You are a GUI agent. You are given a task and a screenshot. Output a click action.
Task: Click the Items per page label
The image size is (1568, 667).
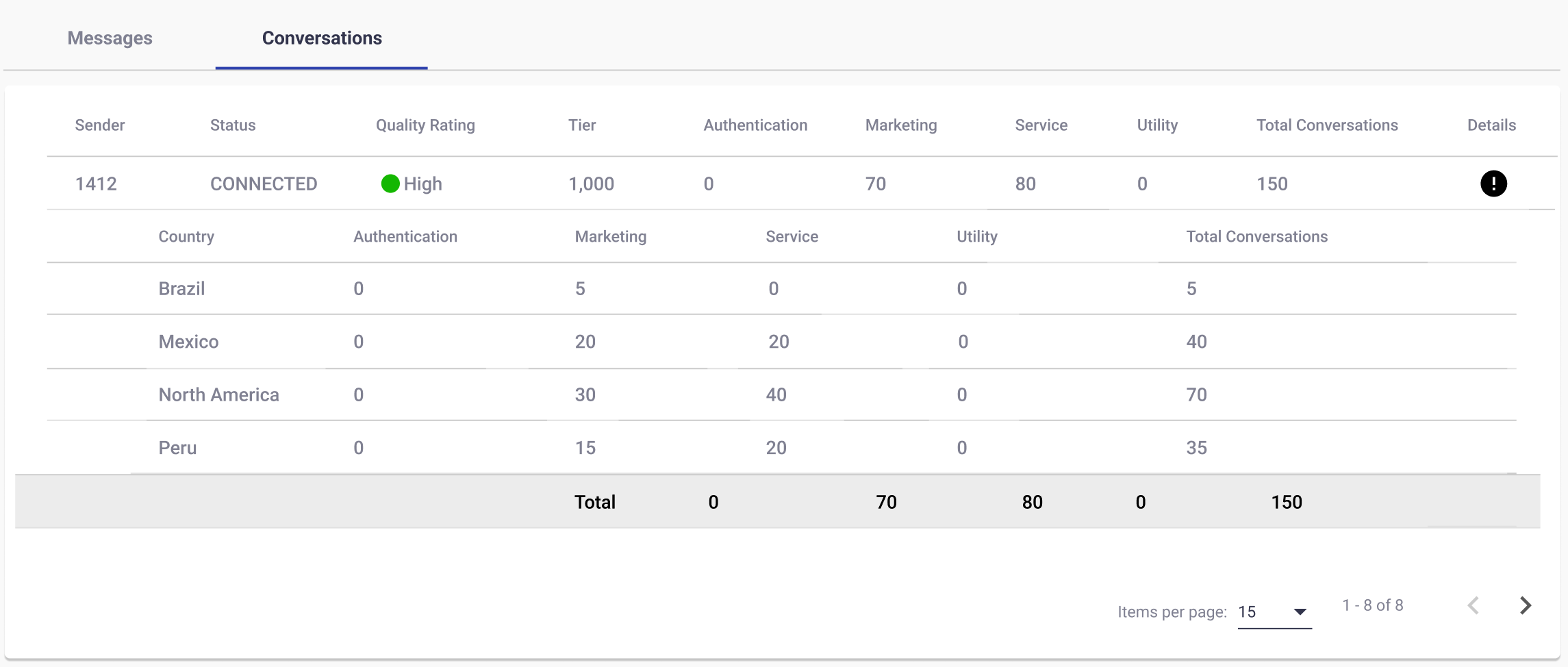point(1172,612)
